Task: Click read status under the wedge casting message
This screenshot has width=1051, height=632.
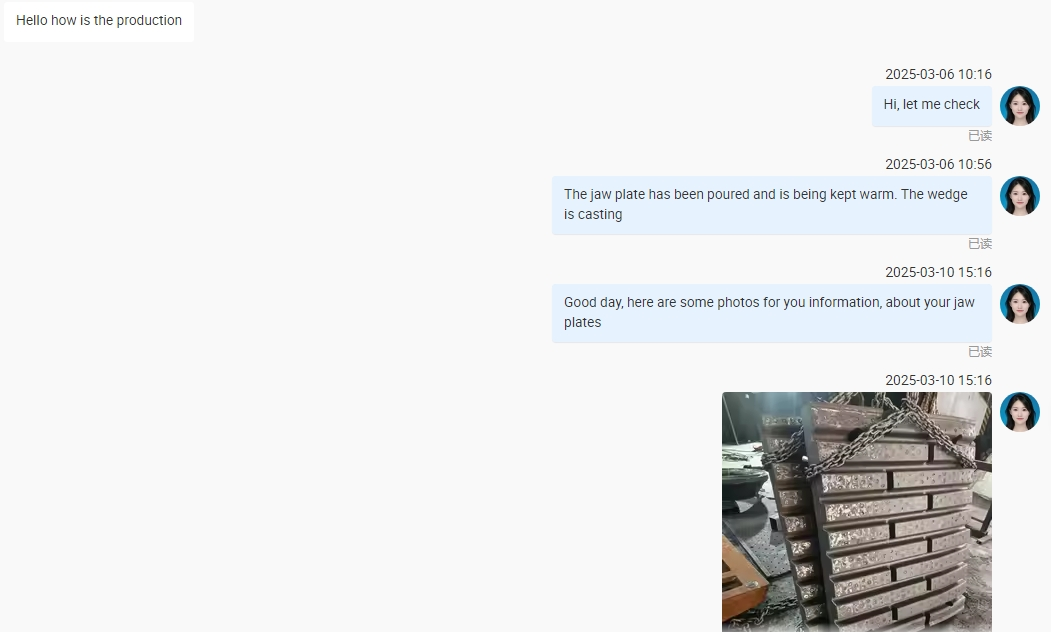Action: coord(980,243)
